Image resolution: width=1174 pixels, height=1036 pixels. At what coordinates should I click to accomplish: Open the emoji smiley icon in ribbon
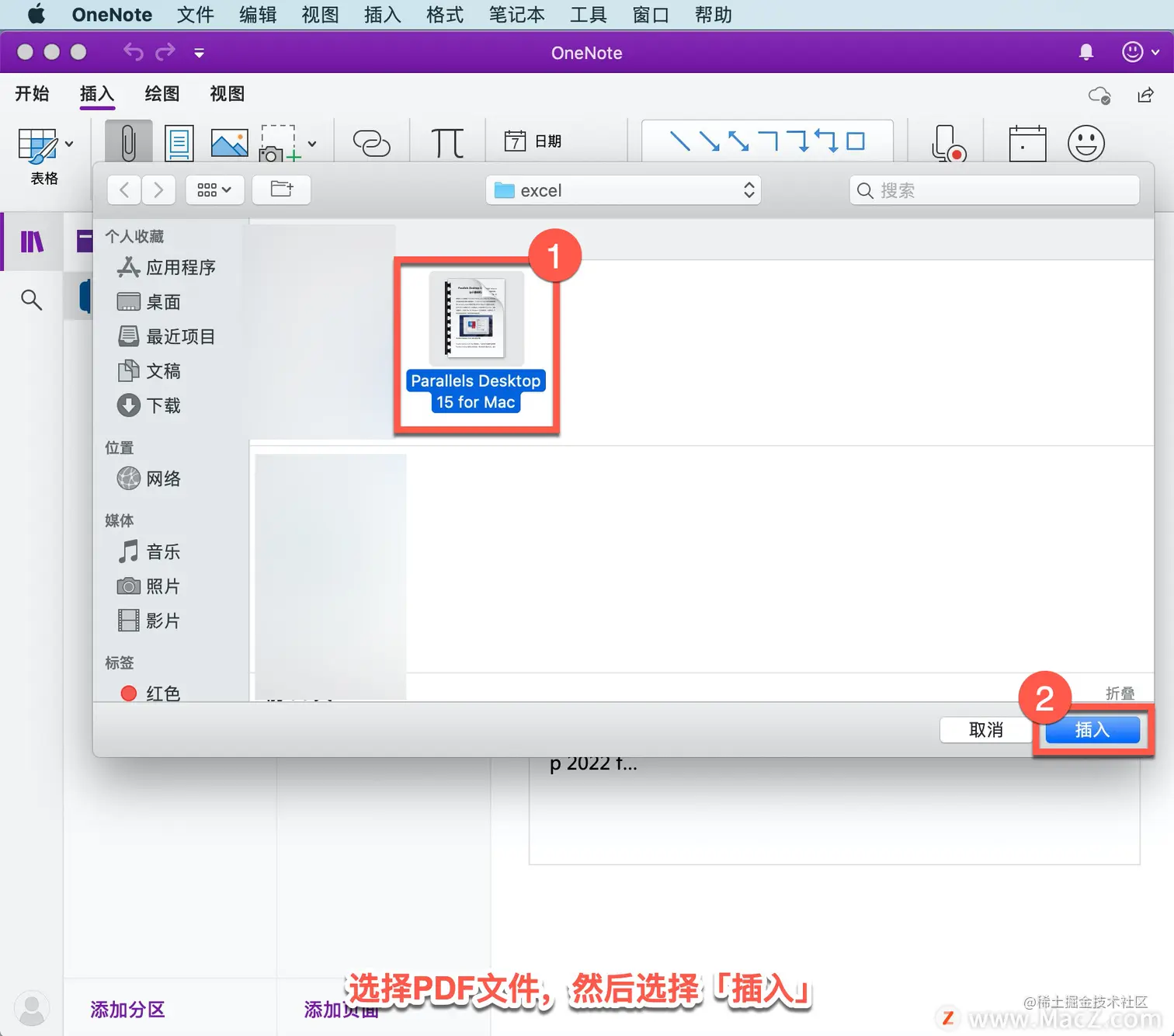click(x=1085, y=143)
